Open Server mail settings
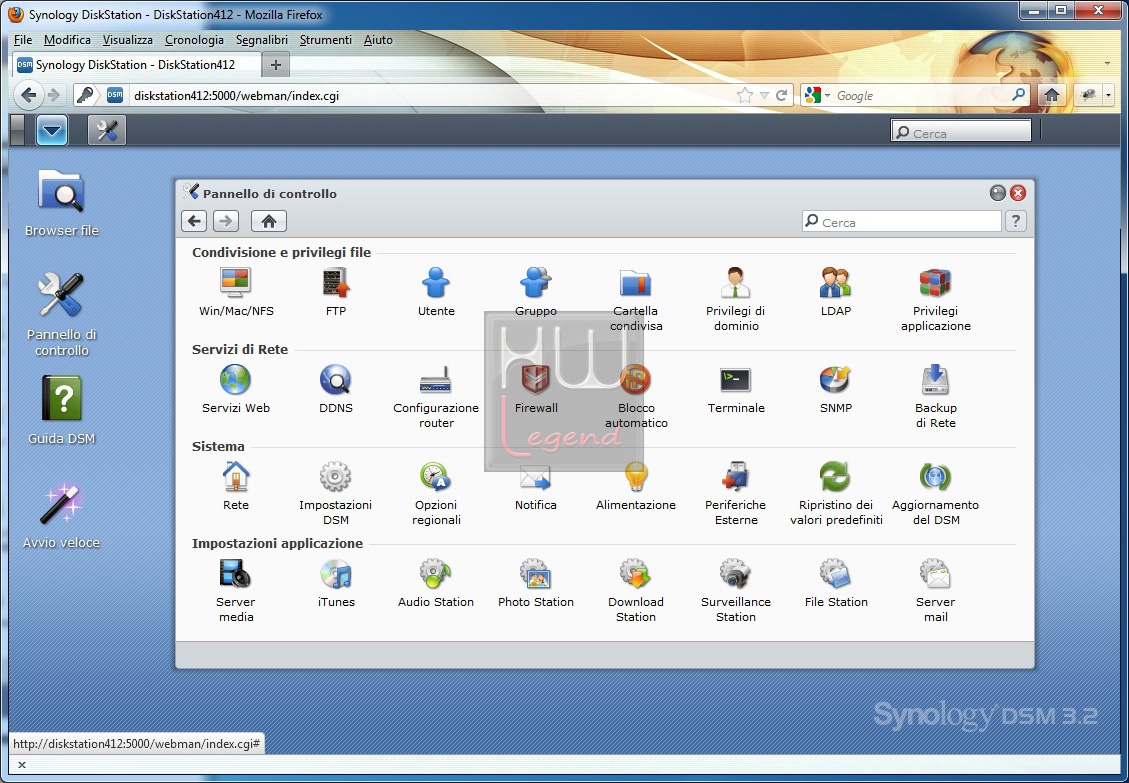The height and width of the screenshot is (783, 1129). (935, 591)
